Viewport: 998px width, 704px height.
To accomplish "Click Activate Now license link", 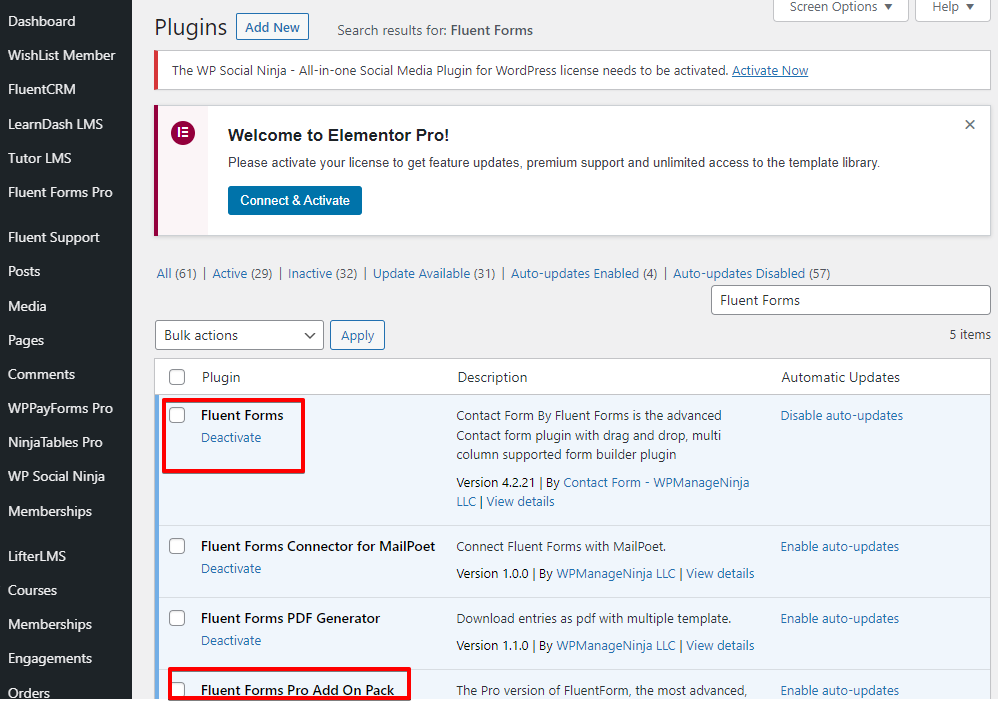I will pyautogui.click(x=770, y=71).
